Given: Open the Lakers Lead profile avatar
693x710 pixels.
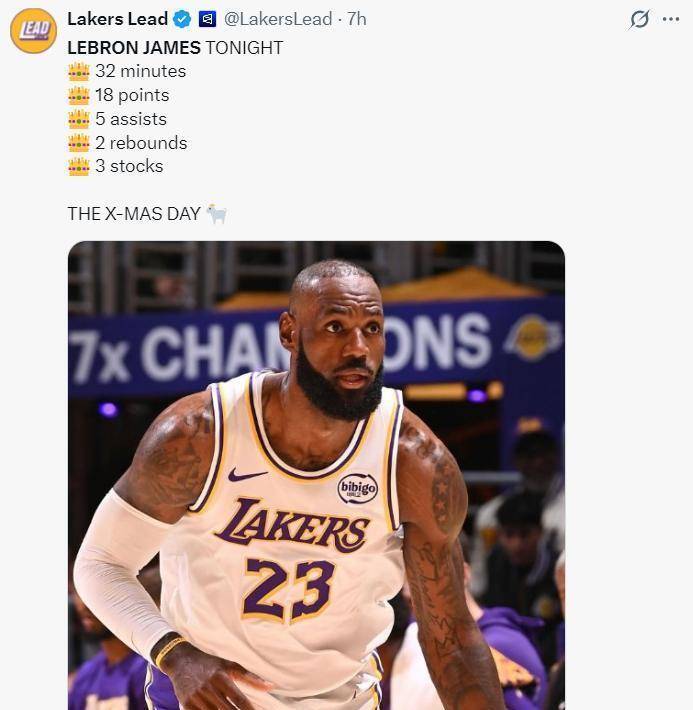Looking at the screenshot, I should click(x=33, y=30).
